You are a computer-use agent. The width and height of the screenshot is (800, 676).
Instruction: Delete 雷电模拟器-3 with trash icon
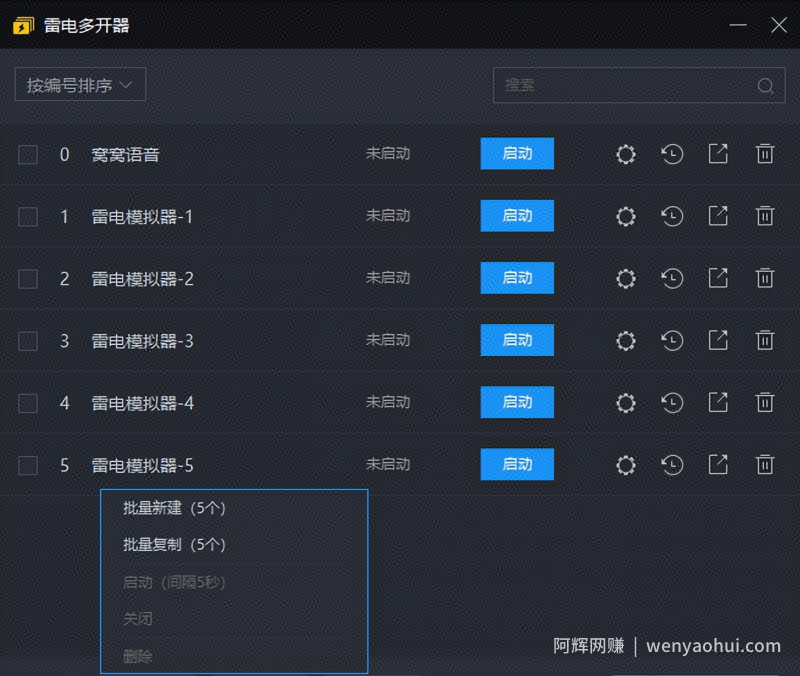click(764, 340)
